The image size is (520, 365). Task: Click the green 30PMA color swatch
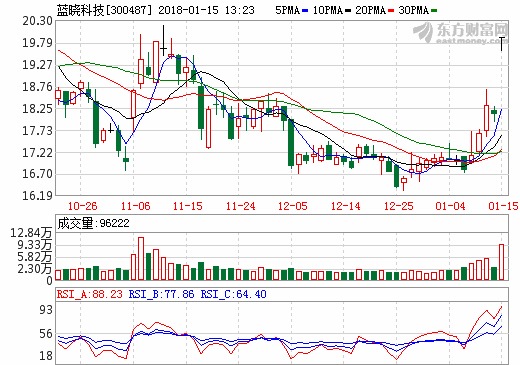[434, 11]
